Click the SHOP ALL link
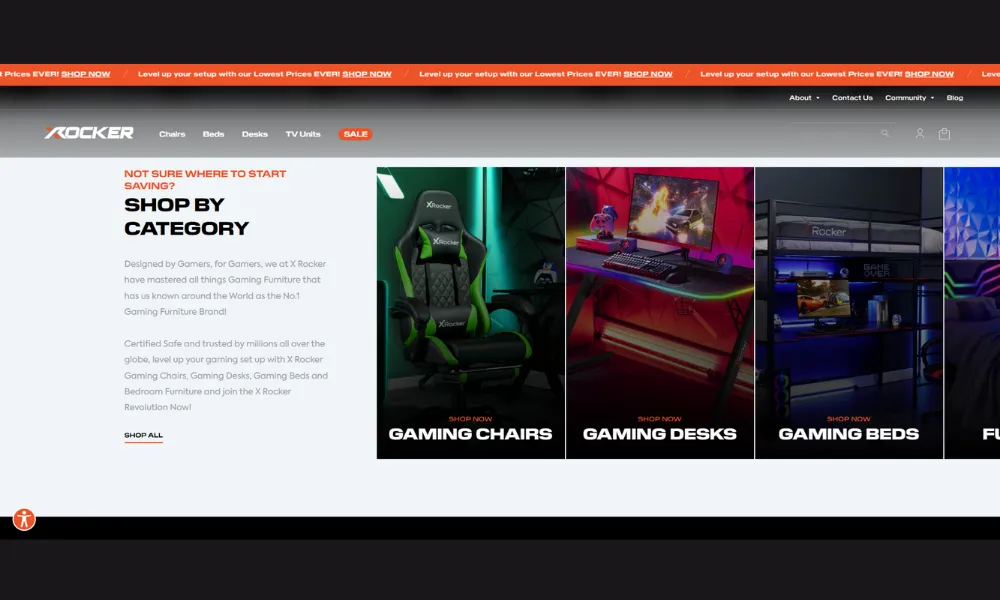1000x600 pixels. pyautogui.click(x=143, y=436)
